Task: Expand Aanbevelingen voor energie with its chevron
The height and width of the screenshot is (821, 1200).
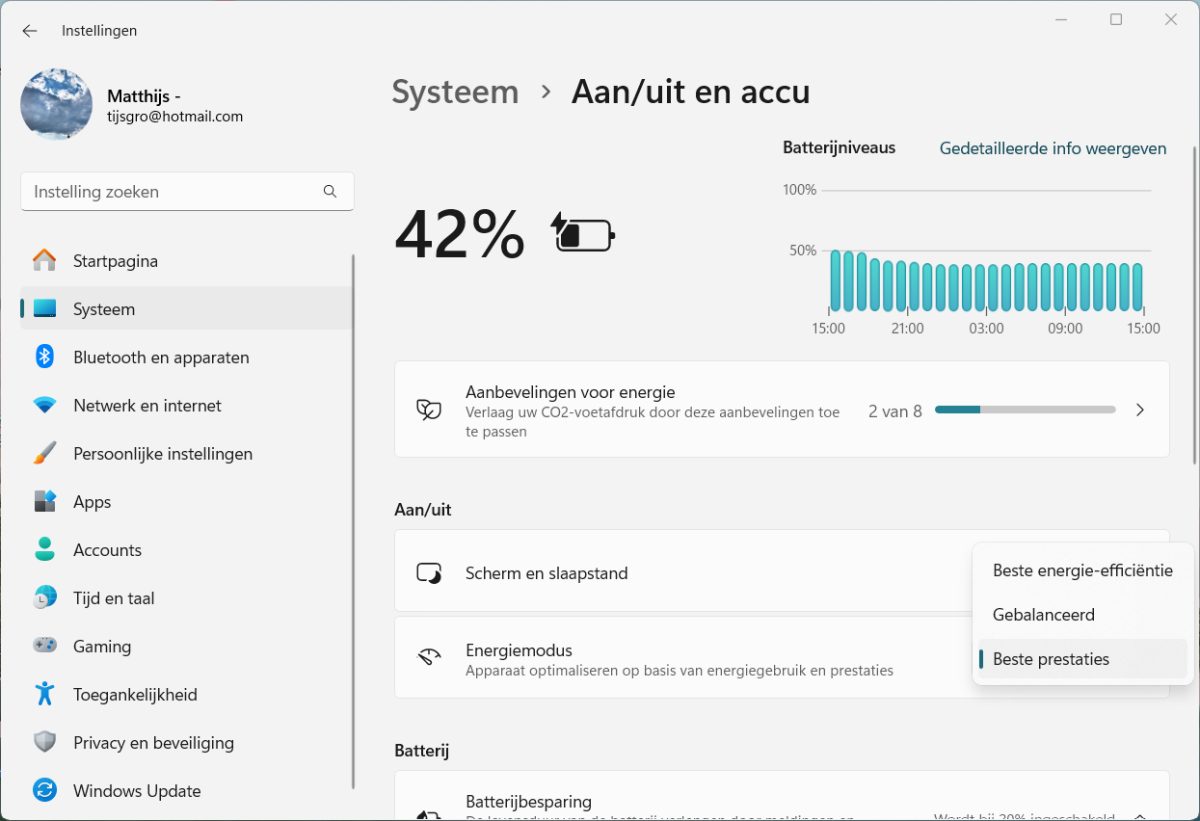Action: tap(1140, 410)
